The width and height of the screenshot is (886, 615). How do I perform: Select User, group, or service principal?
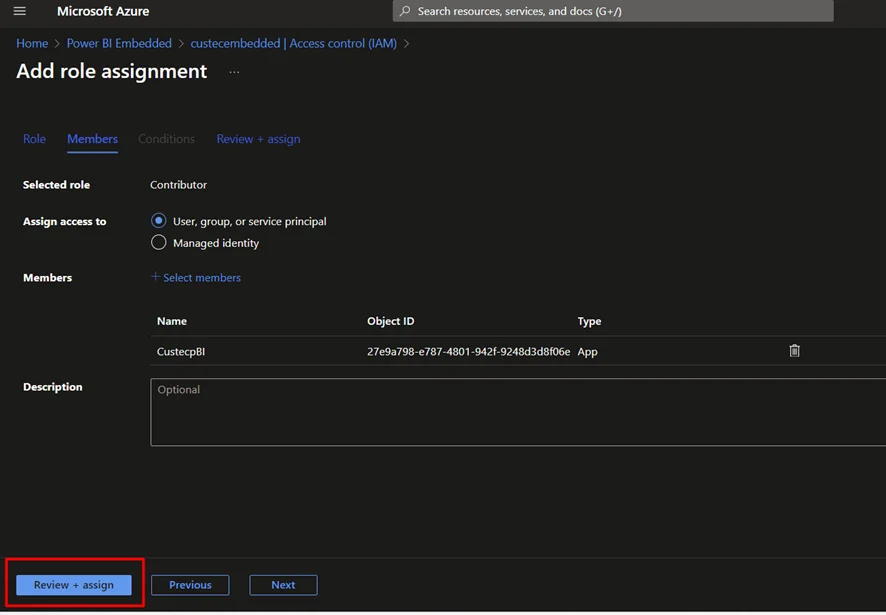click(159, 221)
